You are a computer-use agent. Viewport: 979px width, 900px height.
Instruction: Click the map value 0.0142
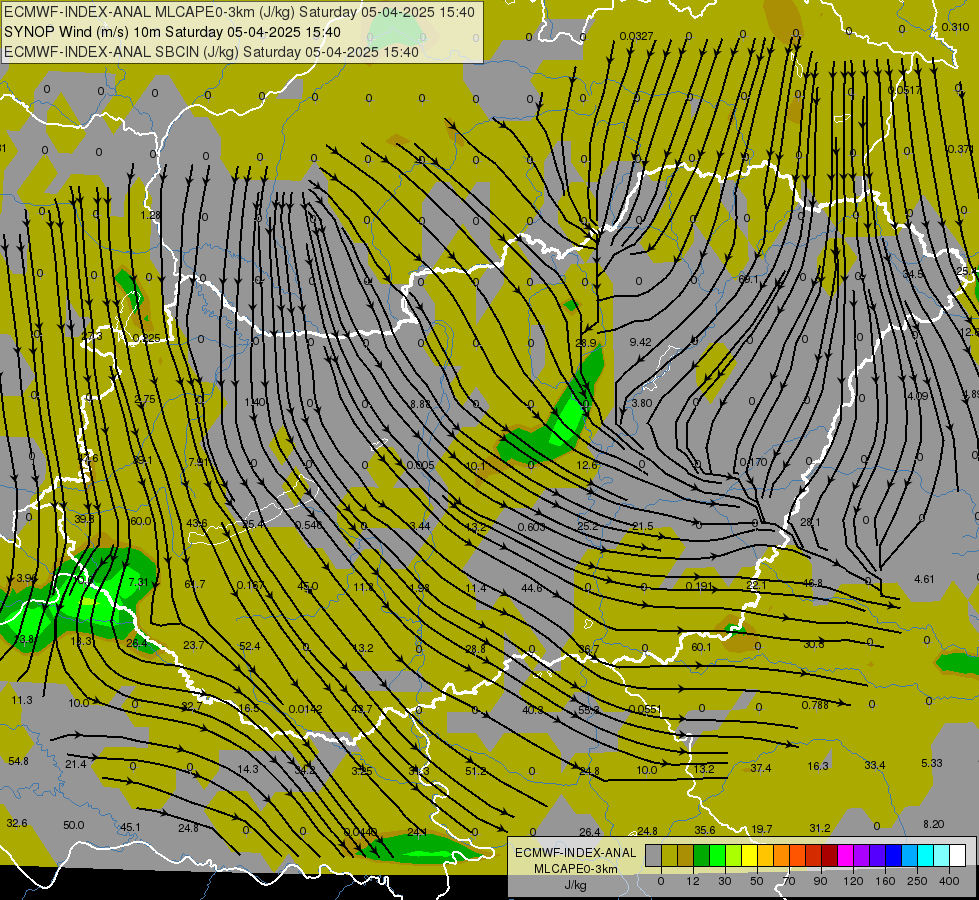click(305, 709)
